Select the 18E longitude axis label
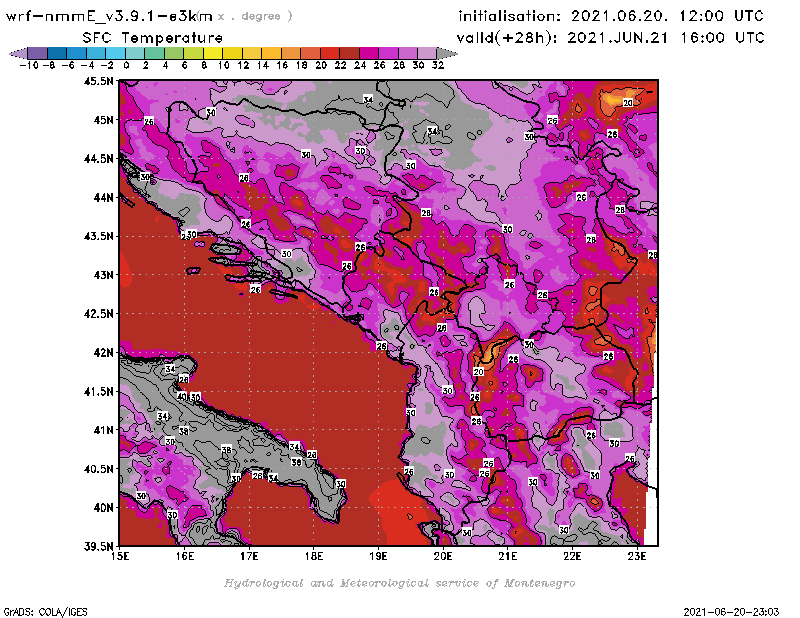The image size is (800, 618). (314, 556)
